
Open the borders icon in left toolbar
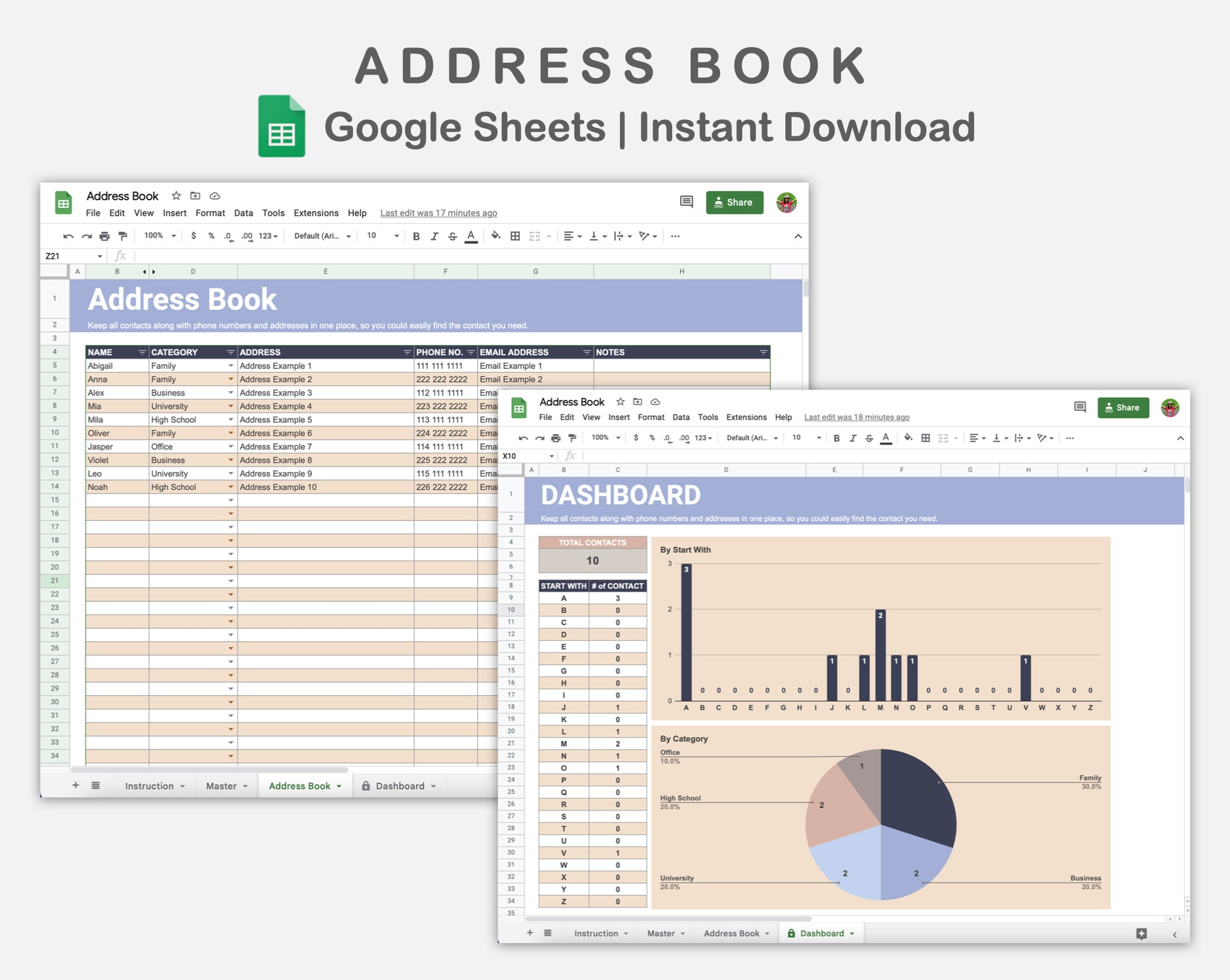click(515, 236)
